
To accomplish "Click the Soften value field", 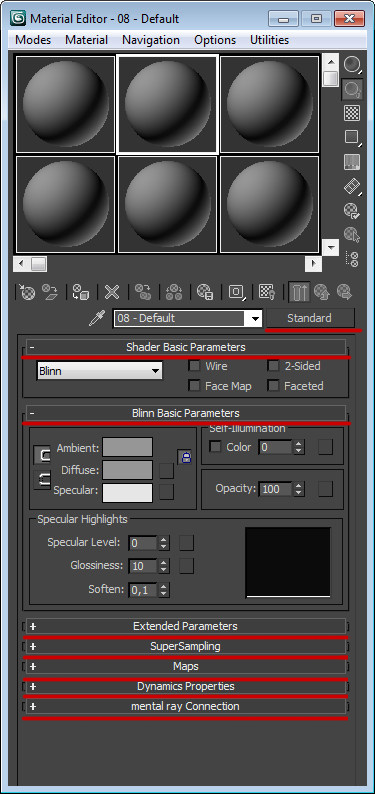I will [143, 589].
